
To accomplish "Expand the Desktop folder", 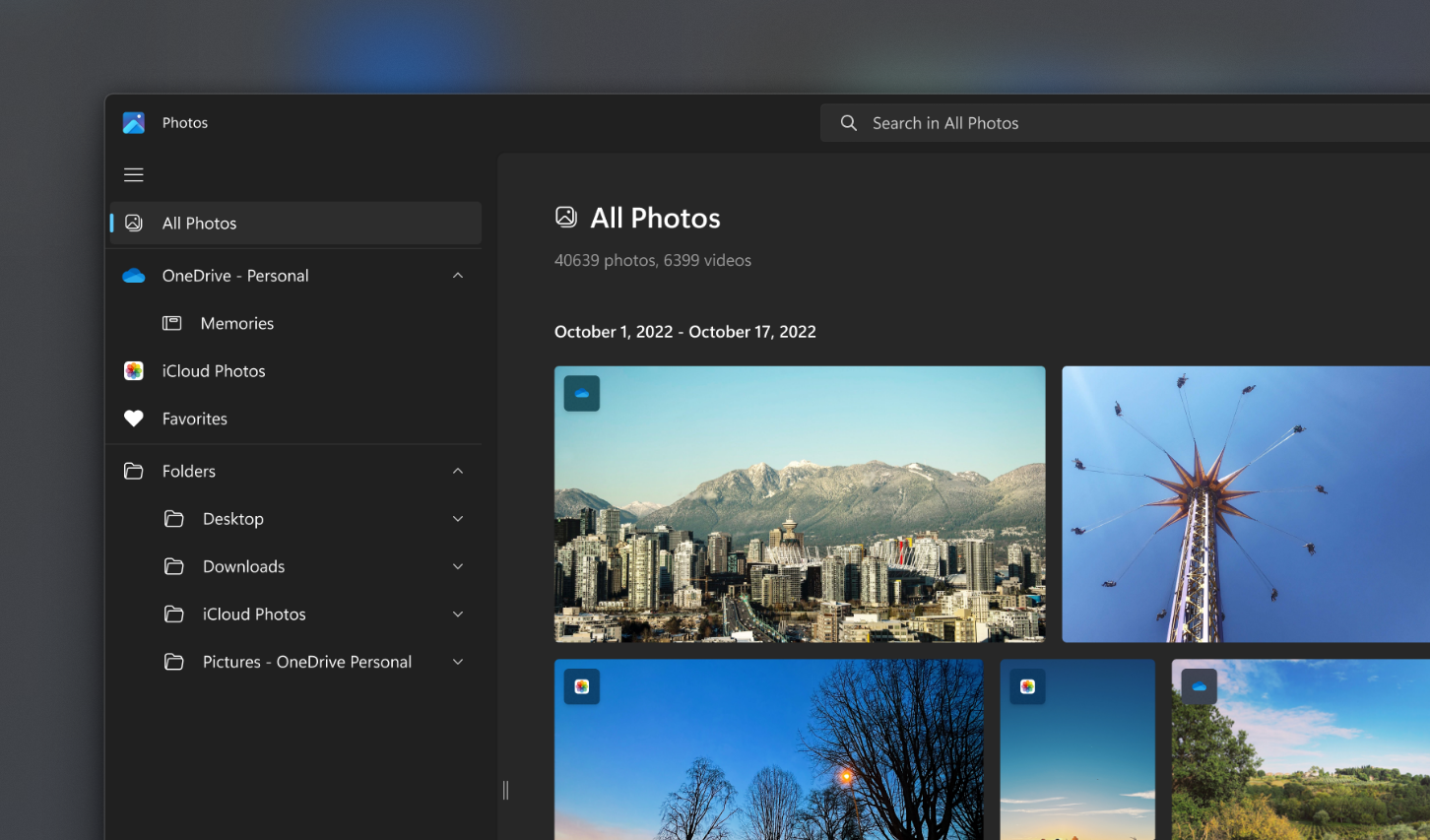I will point(457,518).
